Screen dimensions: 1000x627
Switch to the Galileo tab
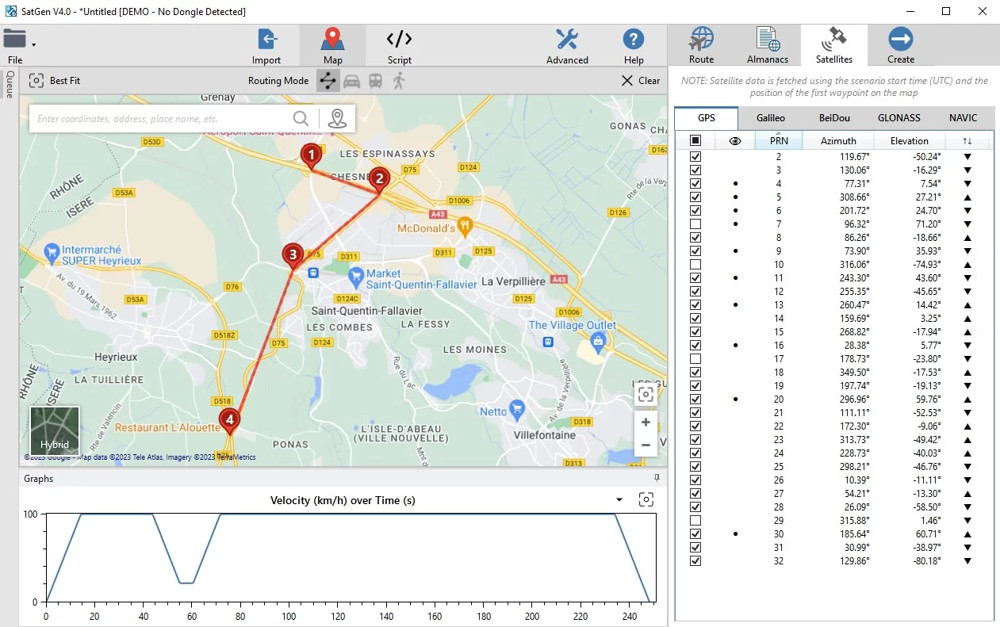tap(770, 117)
